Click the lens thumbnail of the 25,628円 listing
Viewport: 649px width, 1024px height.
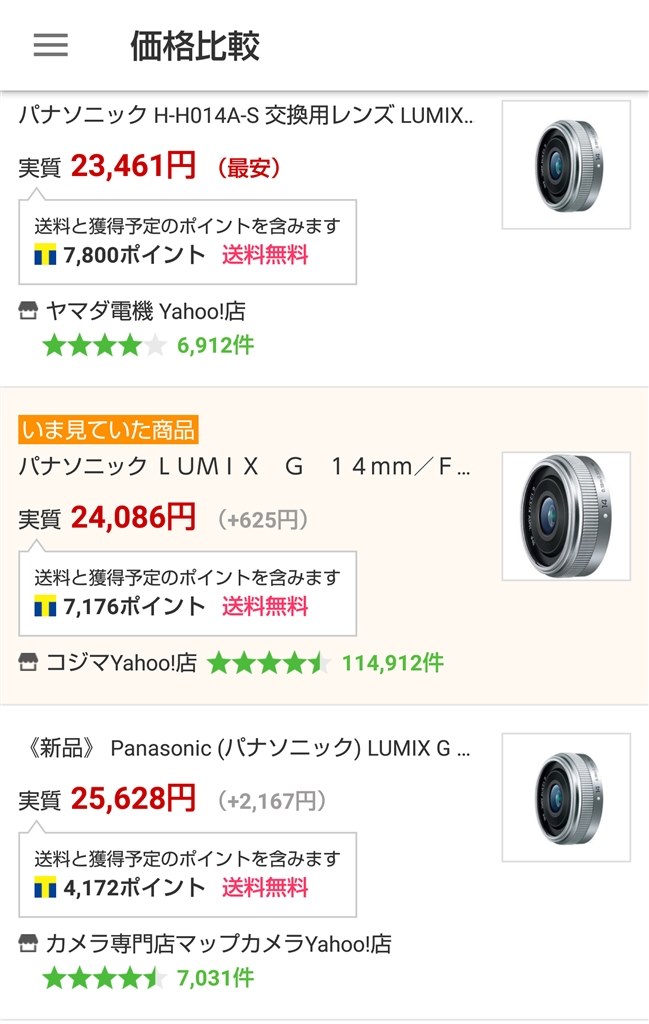pos(566,797)
